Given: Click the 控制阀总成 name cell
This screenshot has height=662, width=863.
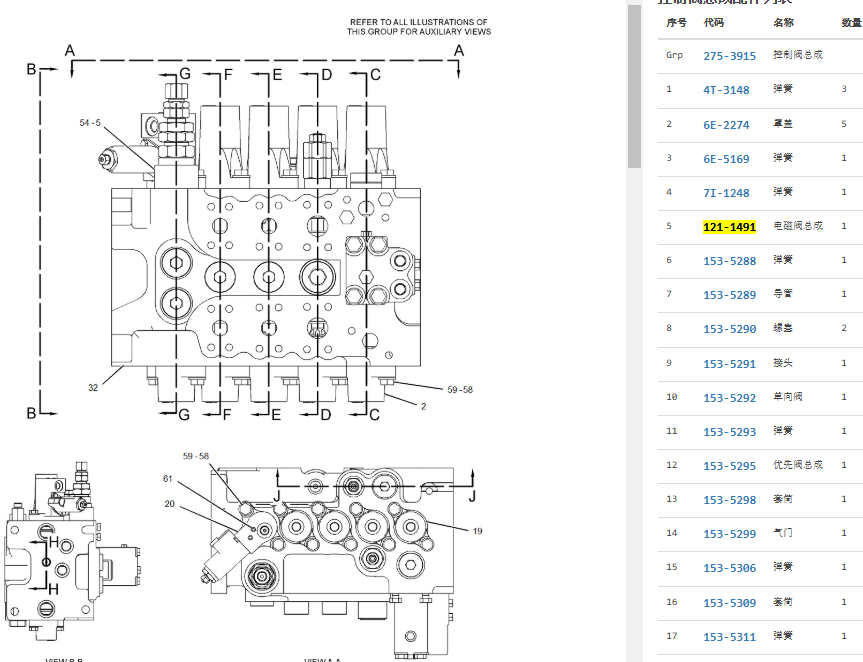Looking at the screenshot, I should pyautogui.click(x=798, y=55).
